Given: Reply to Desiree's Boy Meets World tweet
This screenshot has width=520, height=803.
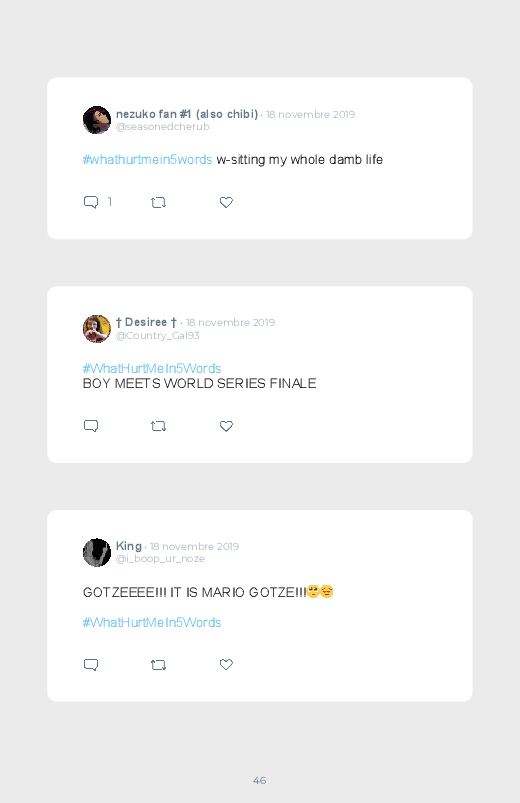Looking at the screenshot, I should pos(91,426).
